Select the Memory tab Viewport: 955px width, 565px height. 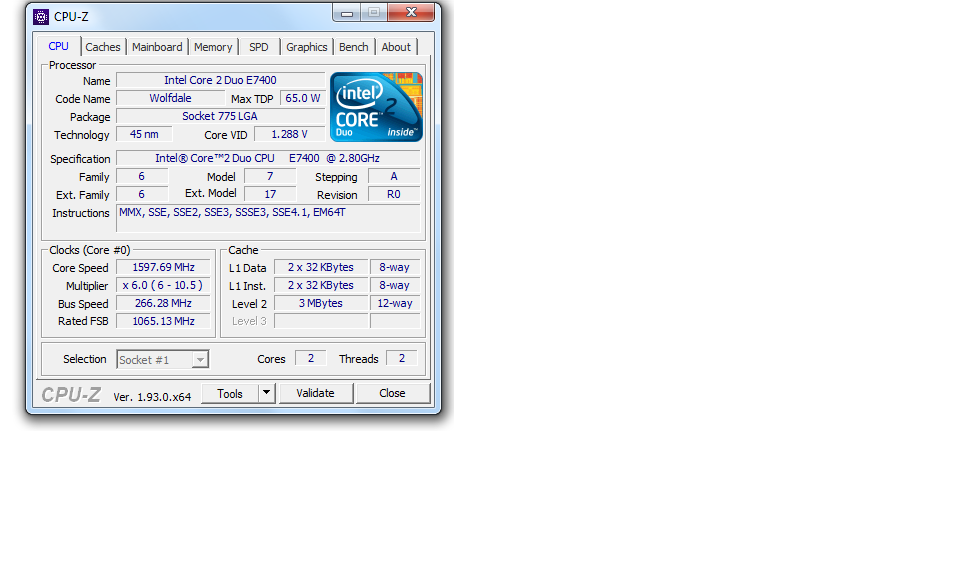pos(213,47)
